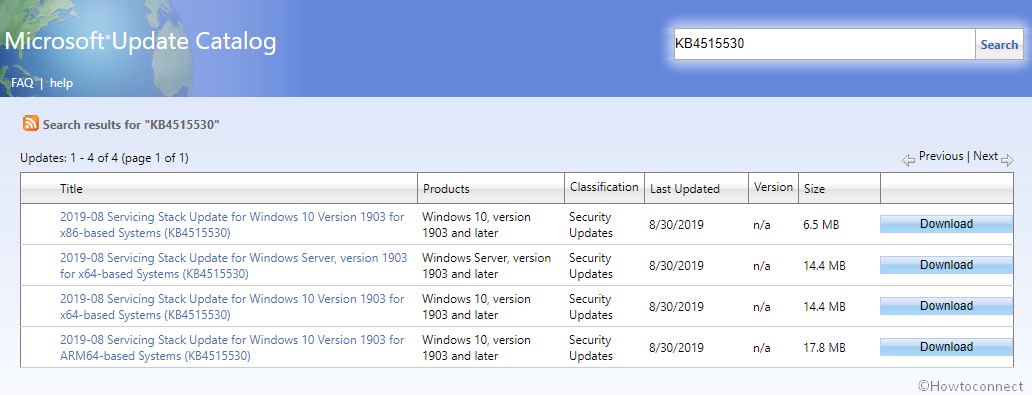Download the 6.5 MB x86 update
The width and height of the screenshot is (1032, 395).
tap(946, 224)
